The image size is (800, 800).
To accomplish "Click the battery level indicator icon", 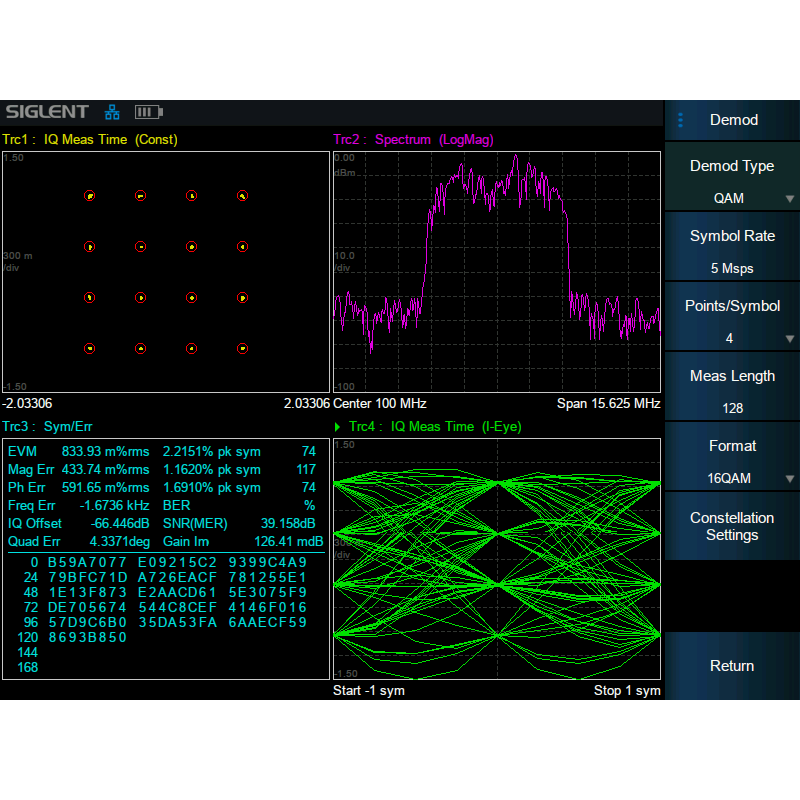I will (148, 112).
